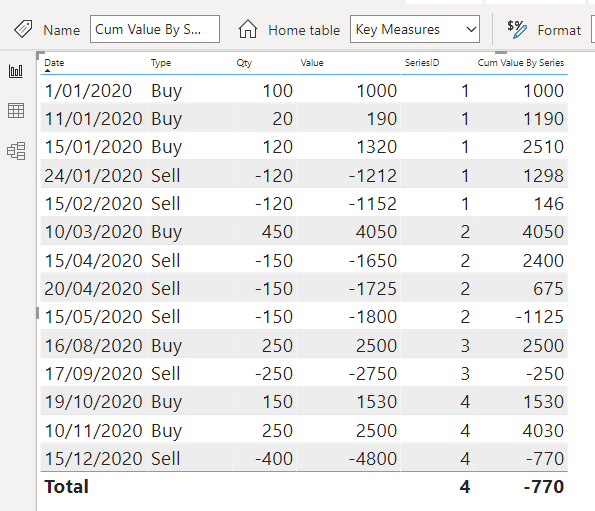The image size is (595, 511).
Task: Click the Value cell -4800
Action: pos(373,459)
